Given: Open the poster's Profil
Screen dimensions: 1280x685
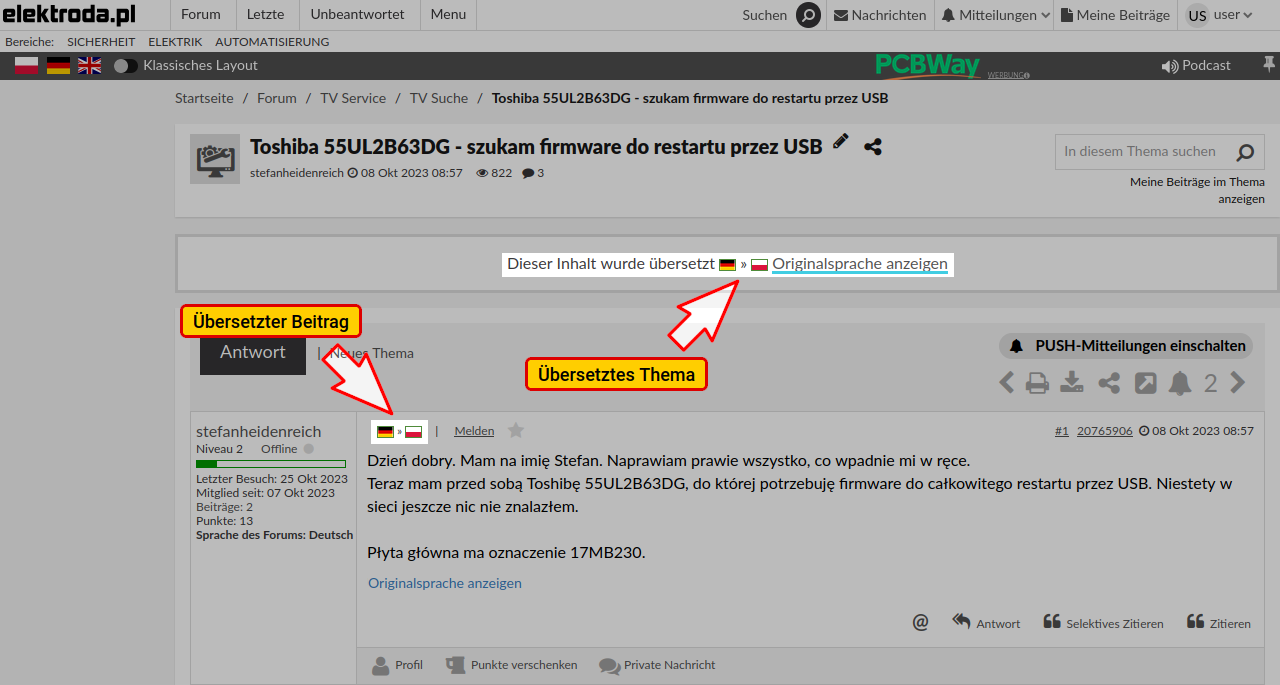Looking at the screenshot, I should 397,665.
